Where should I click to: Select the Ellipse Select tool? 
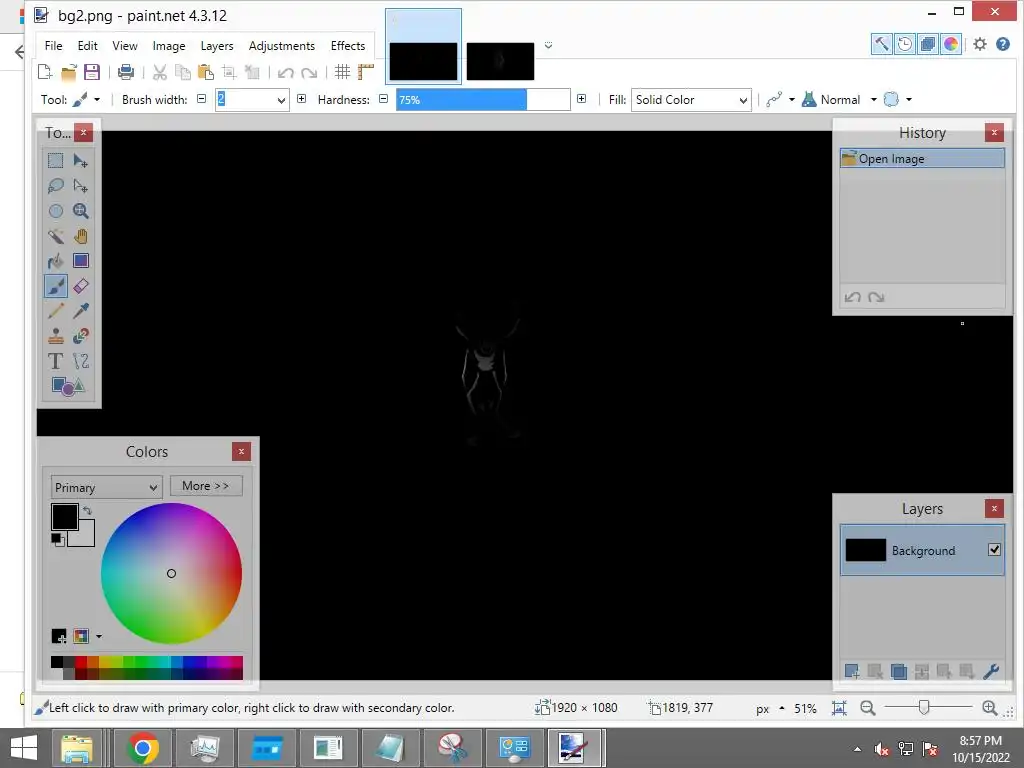click(56, 211)
